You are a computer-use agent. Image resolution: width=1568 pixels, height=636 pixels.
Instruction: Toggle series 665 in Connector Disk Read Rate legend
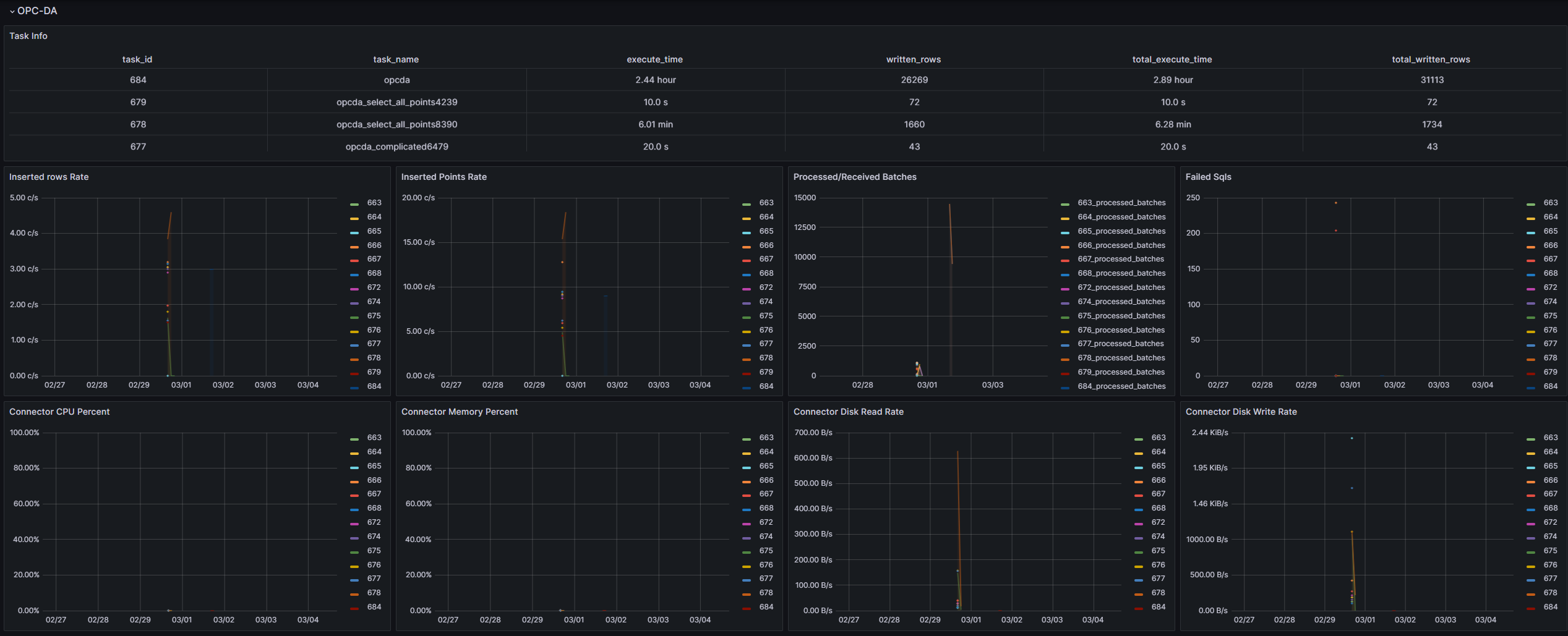(1159, 466)
